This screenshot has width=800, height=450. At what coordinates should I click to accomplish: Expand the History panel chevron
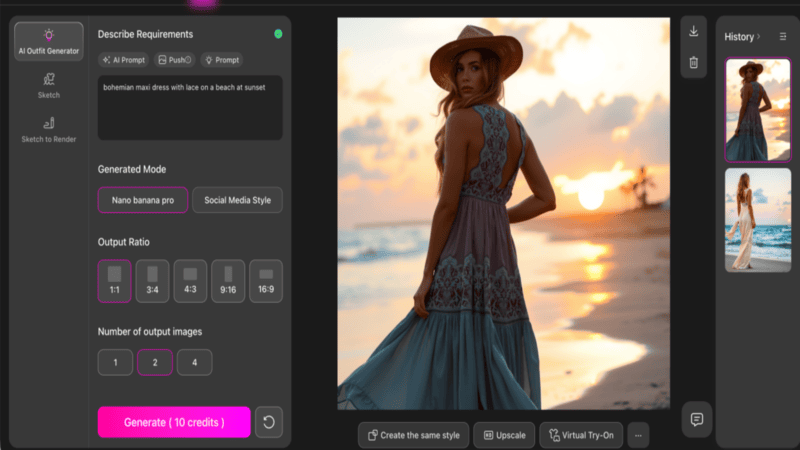[x=759, y=37]
